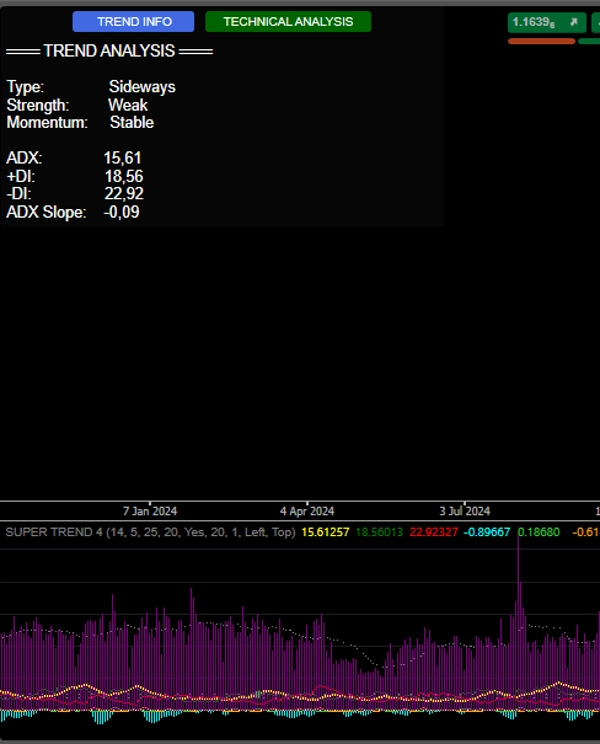Click the orange bar under the price button

541,41
